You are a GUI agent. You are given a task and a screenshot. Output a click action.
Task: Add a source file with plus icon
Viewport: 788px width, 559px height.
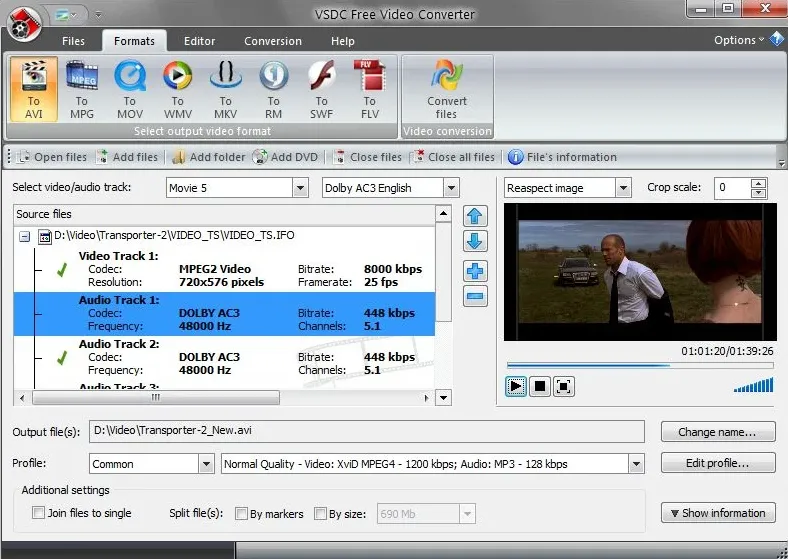[x=475, y=271]
